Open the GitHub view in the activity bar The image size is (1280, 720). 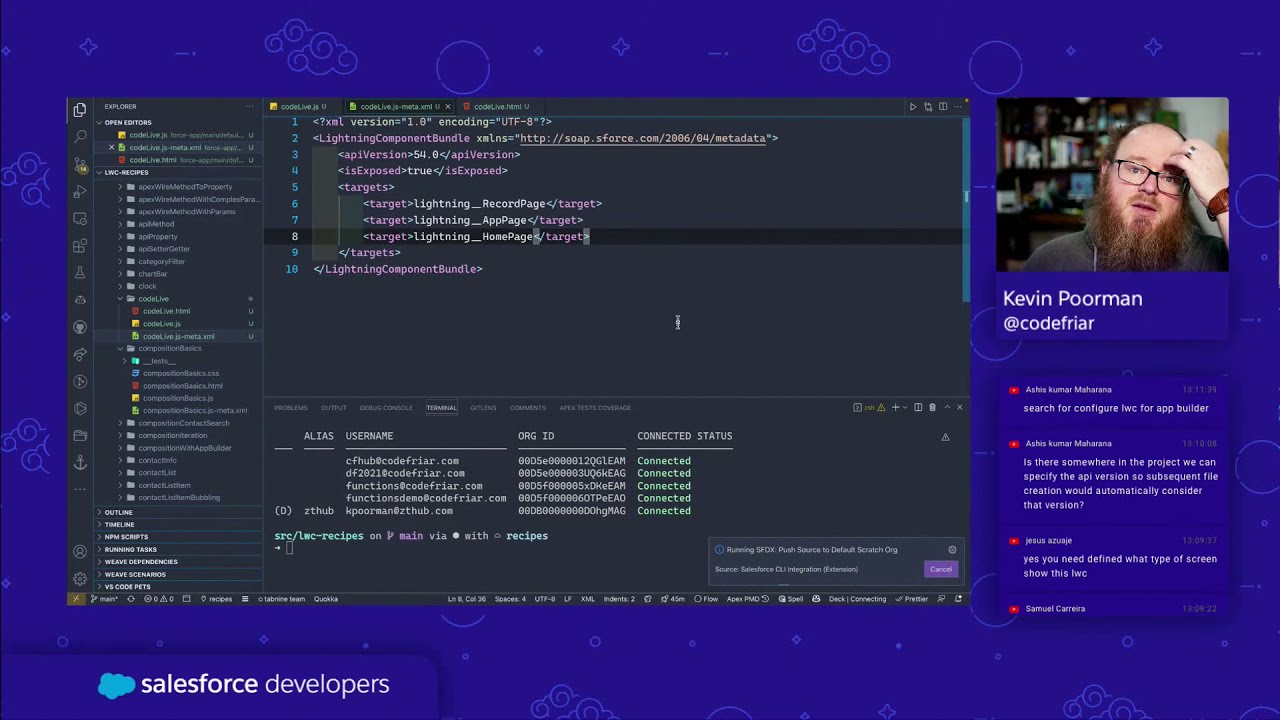[x=80, y=327]
